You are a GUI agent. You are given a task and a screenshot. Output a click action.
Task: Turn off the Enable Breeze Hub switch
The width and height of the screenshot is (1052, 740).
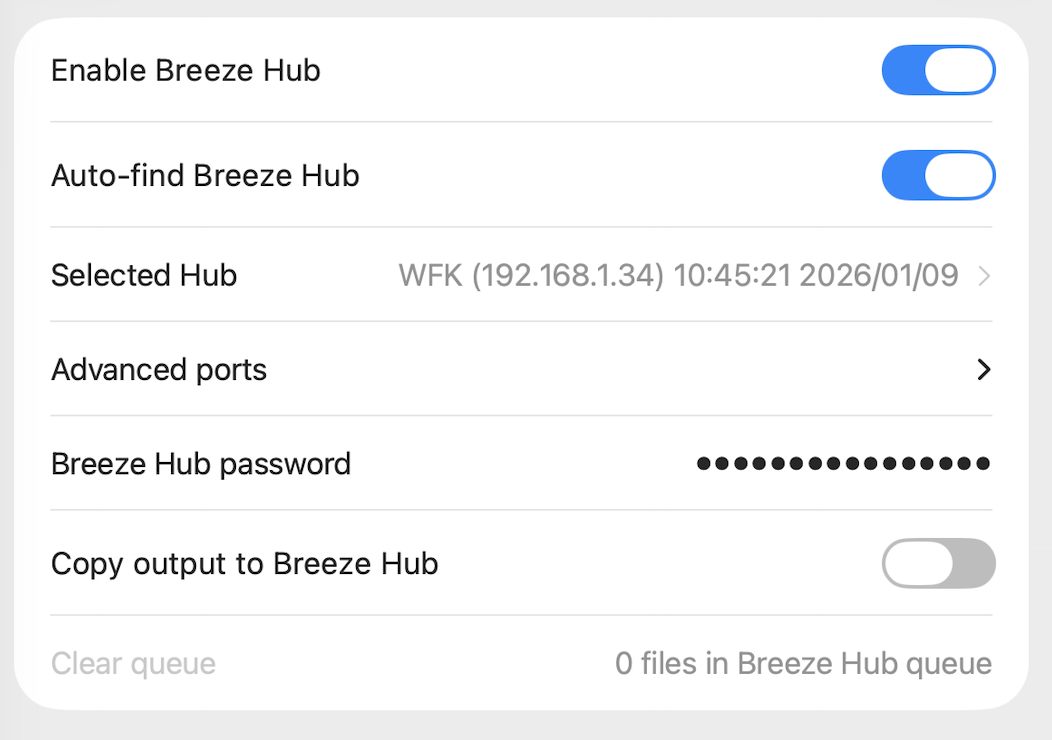pyautogui.click(x=938, y=70)
